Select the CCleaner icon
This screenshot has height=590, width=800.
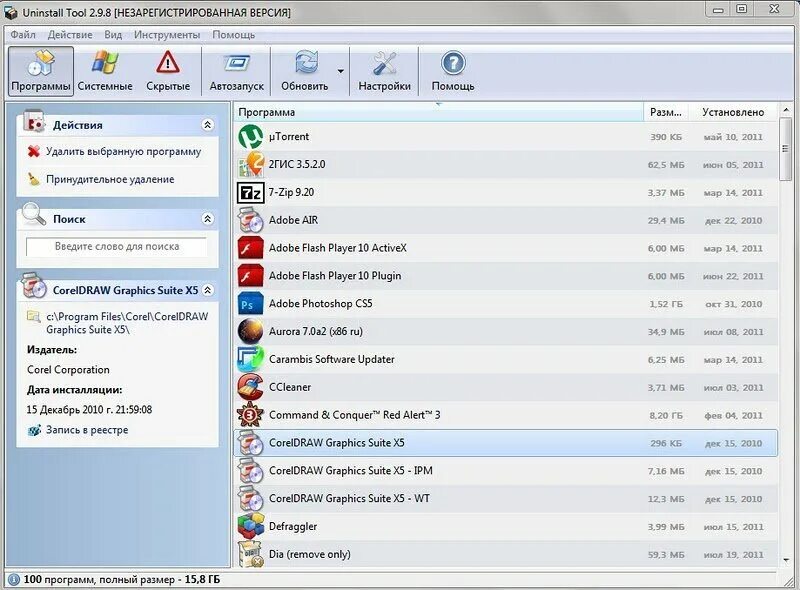[x=251, y=387]
